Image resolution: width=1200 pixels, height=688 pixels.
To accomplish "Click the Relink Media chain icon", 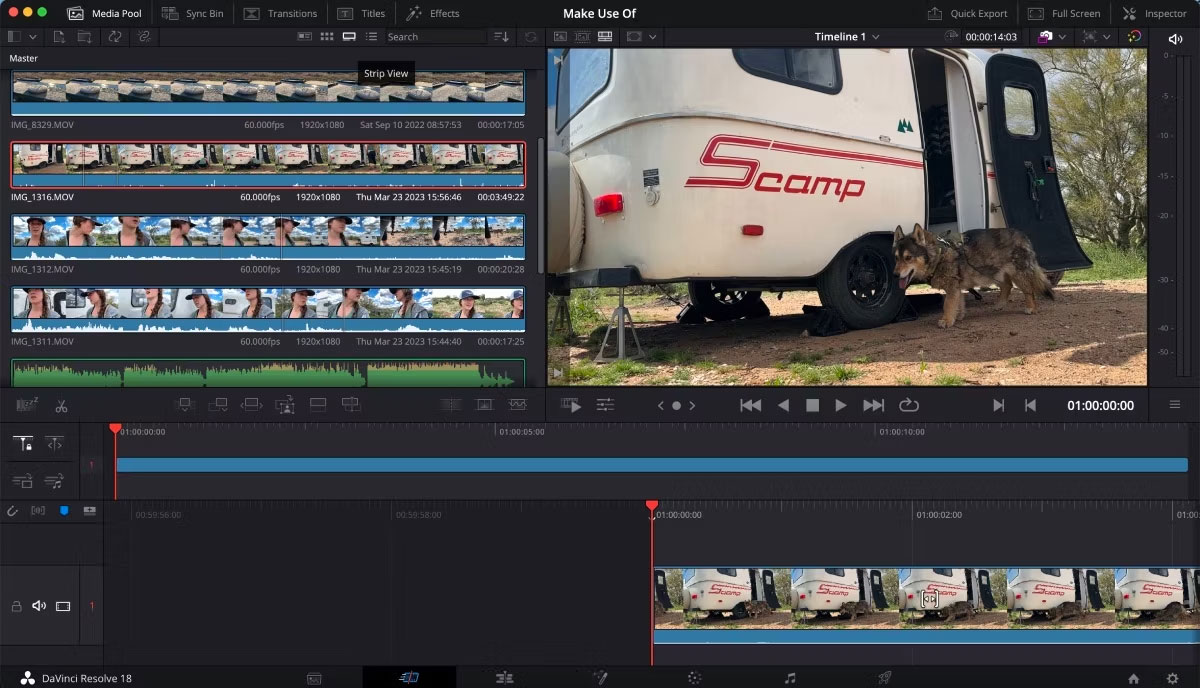I will [144, 37].
